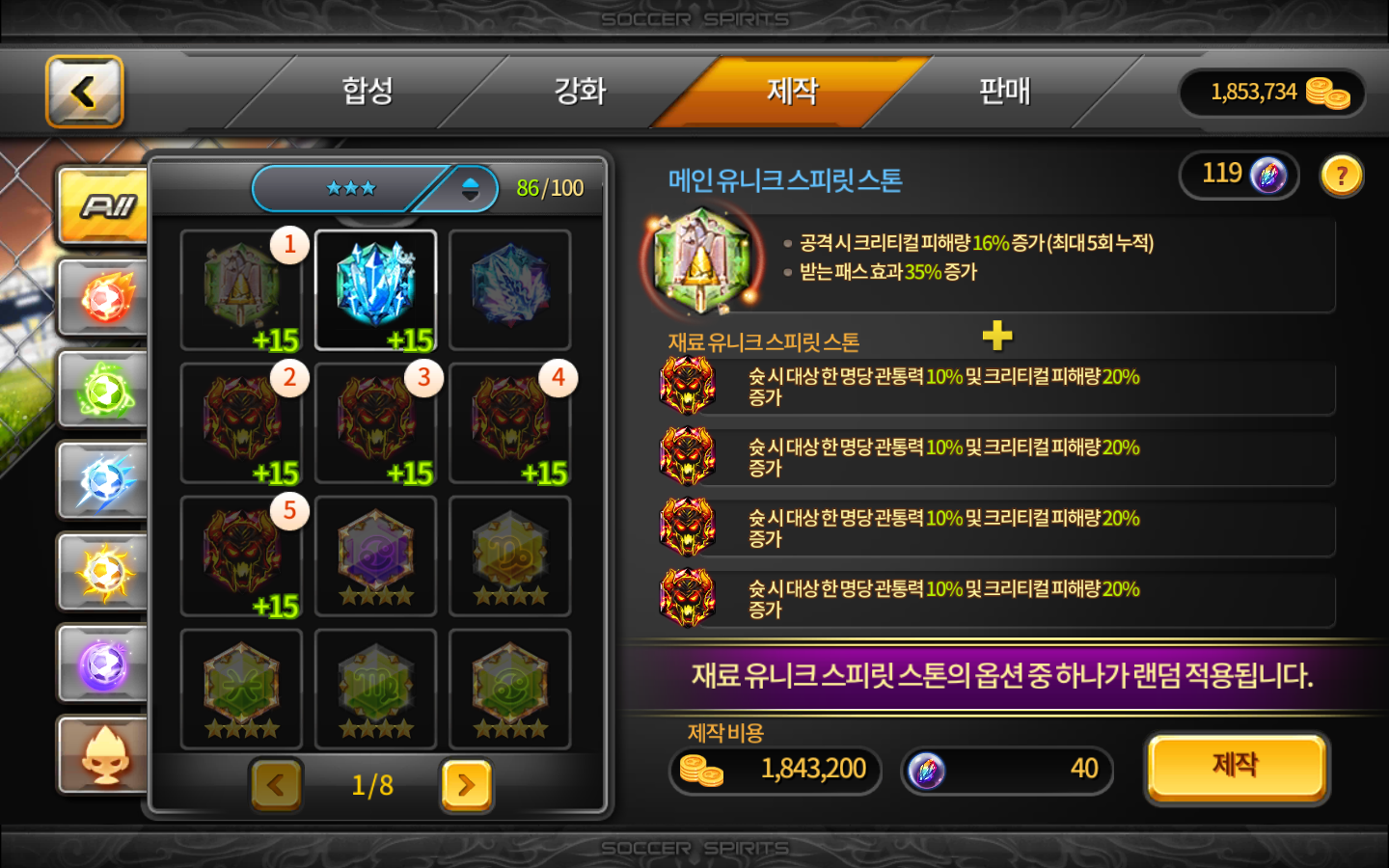Click the yellow 제작 craft button

pos(1237,767)
